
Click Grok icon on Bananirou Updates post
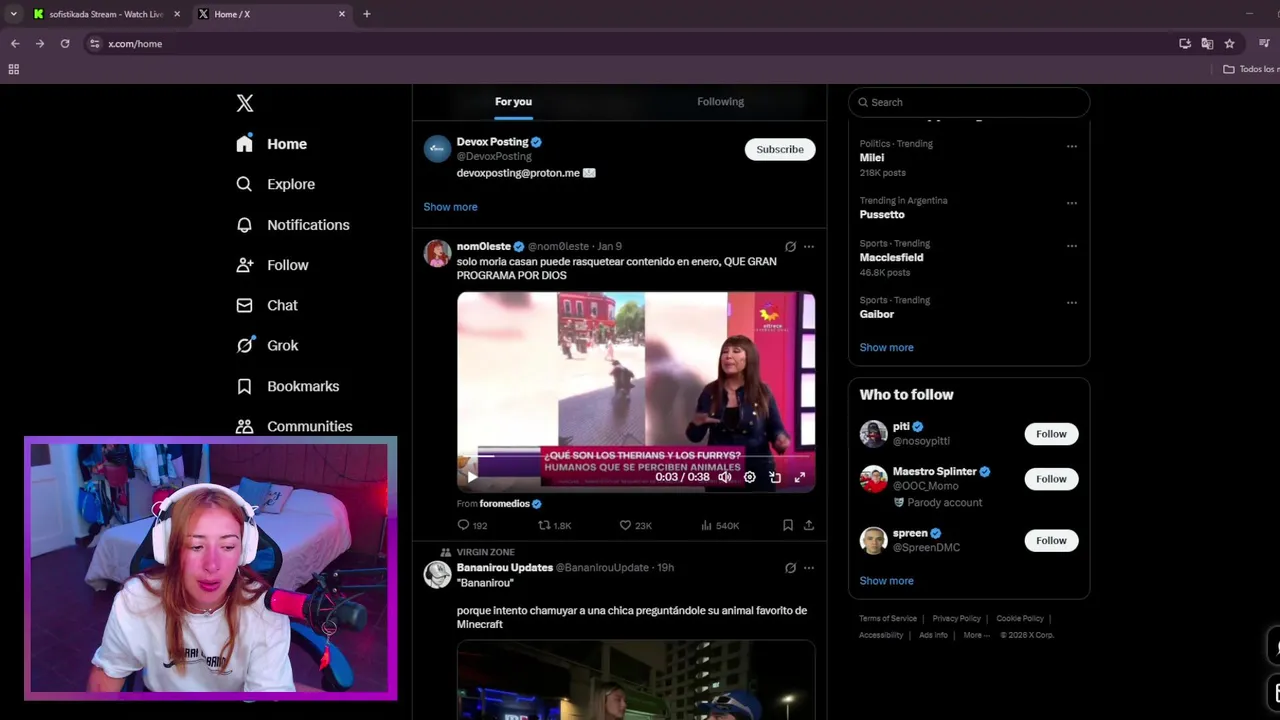pyautogui.click(x=790, y=568)
